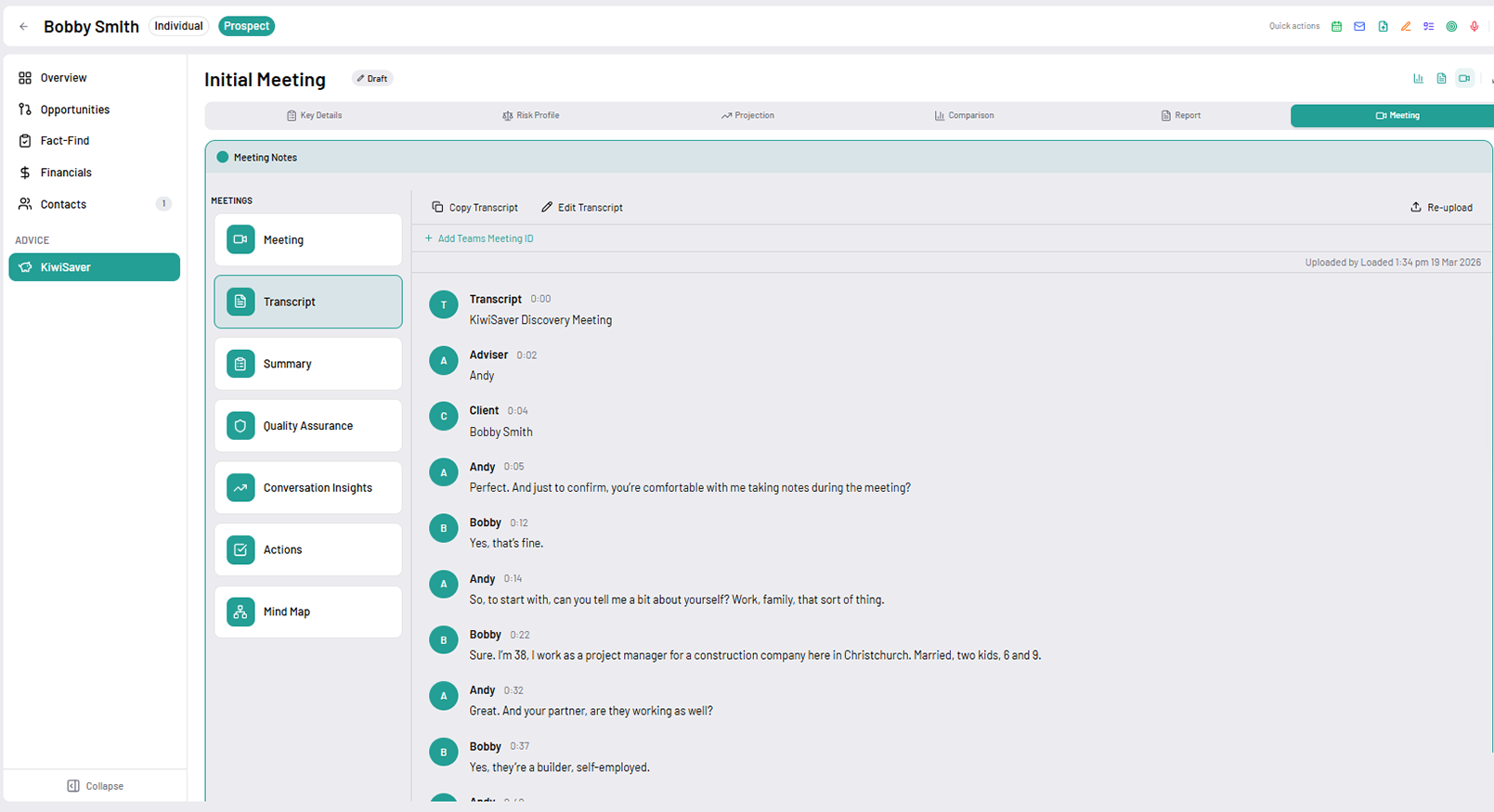
Task: Switch to the Risk Profile tab
Action: pos(530,115)
